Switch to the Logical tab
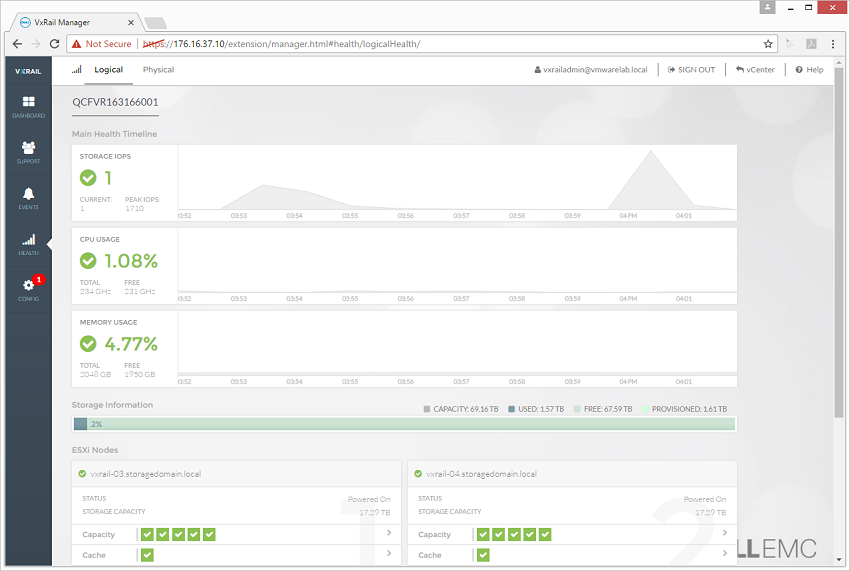 (108, 69)
